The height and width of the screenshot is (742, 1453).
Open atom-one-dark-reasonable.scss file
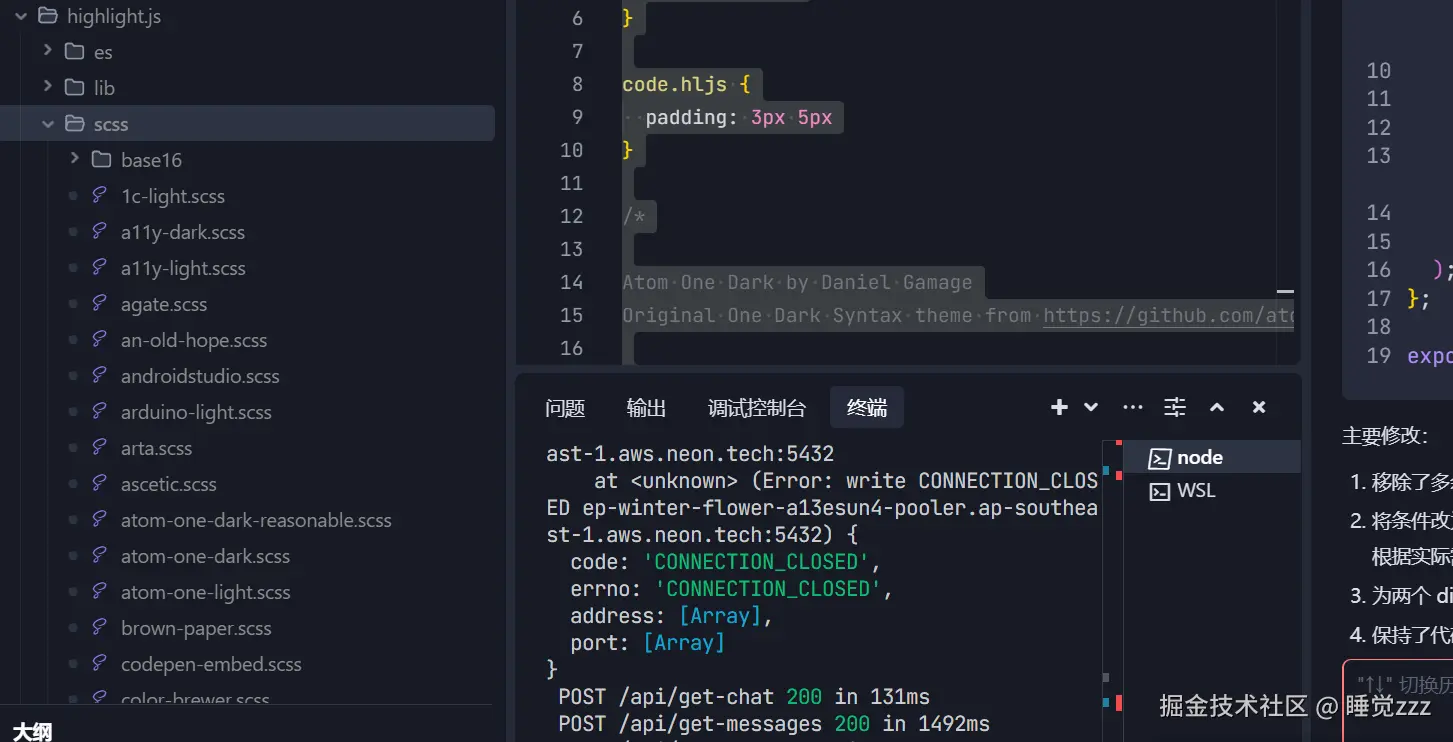(256, 520)
